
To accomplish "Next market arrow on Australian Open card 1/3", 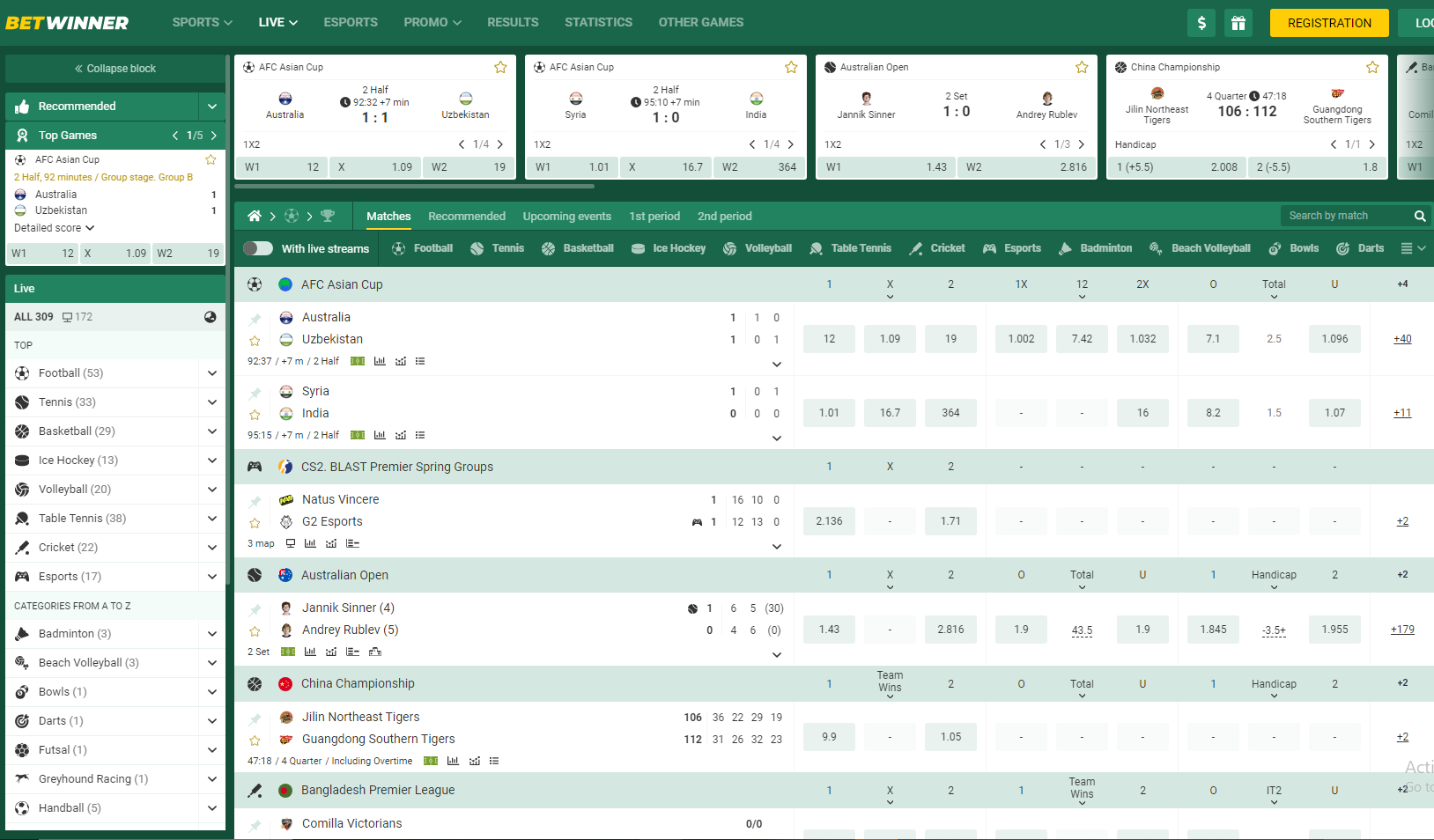I will (x=1082, y=144).
